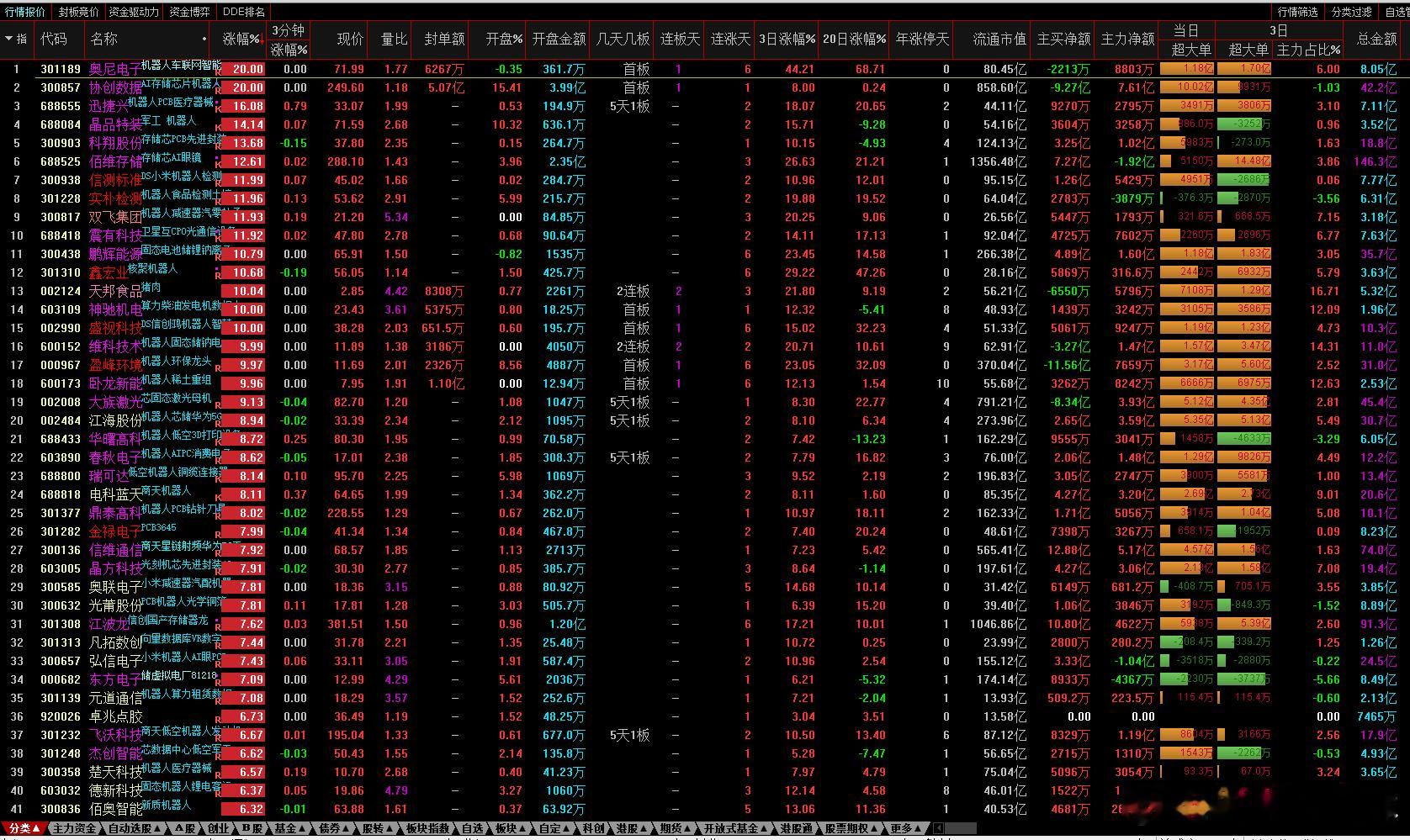
Task: Select the 资金驱动力 tab
Action: coord(134,12)
